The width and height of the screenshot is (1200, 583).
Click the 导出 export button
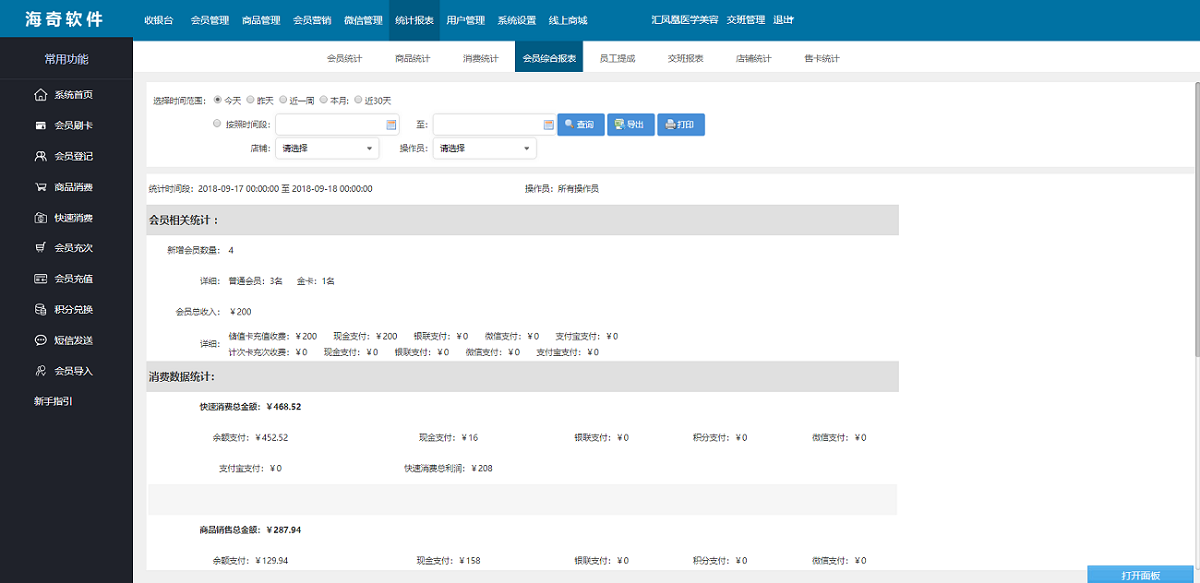[630, 125]
